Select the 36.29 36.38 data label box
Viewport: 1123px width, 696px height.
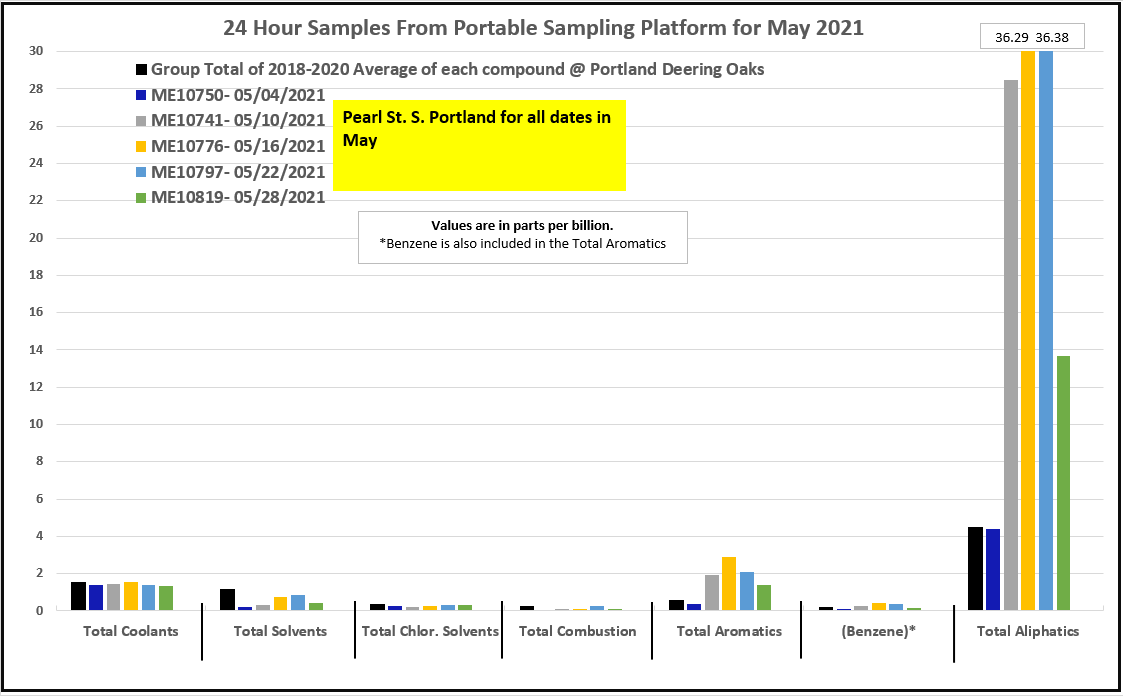[x=1030, y=38]
